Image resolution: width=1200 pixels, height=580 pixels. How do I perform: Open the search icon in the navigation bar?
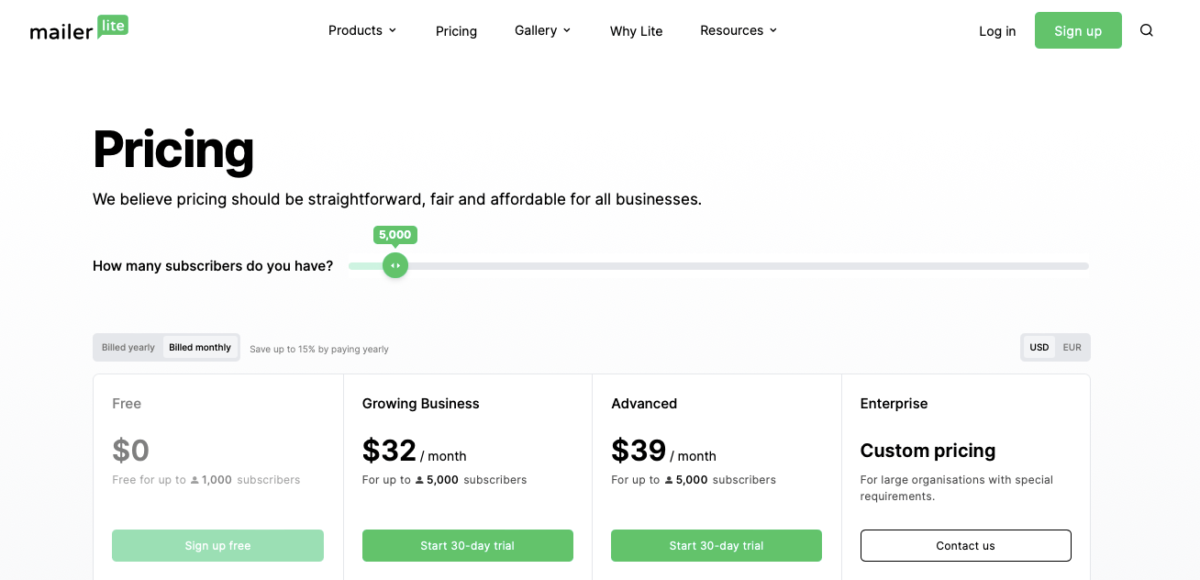(x=1147, y=30)
